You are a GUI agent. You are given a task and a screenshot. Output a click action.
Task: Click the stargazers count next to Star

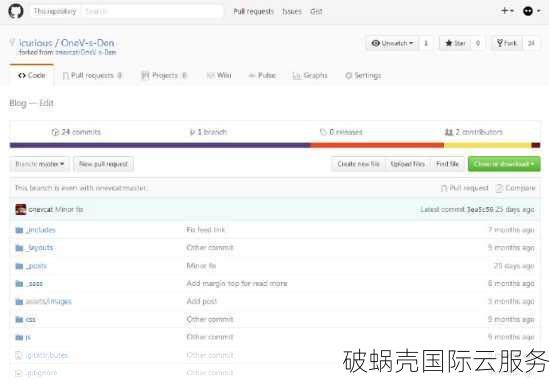(x=478, y=43)
